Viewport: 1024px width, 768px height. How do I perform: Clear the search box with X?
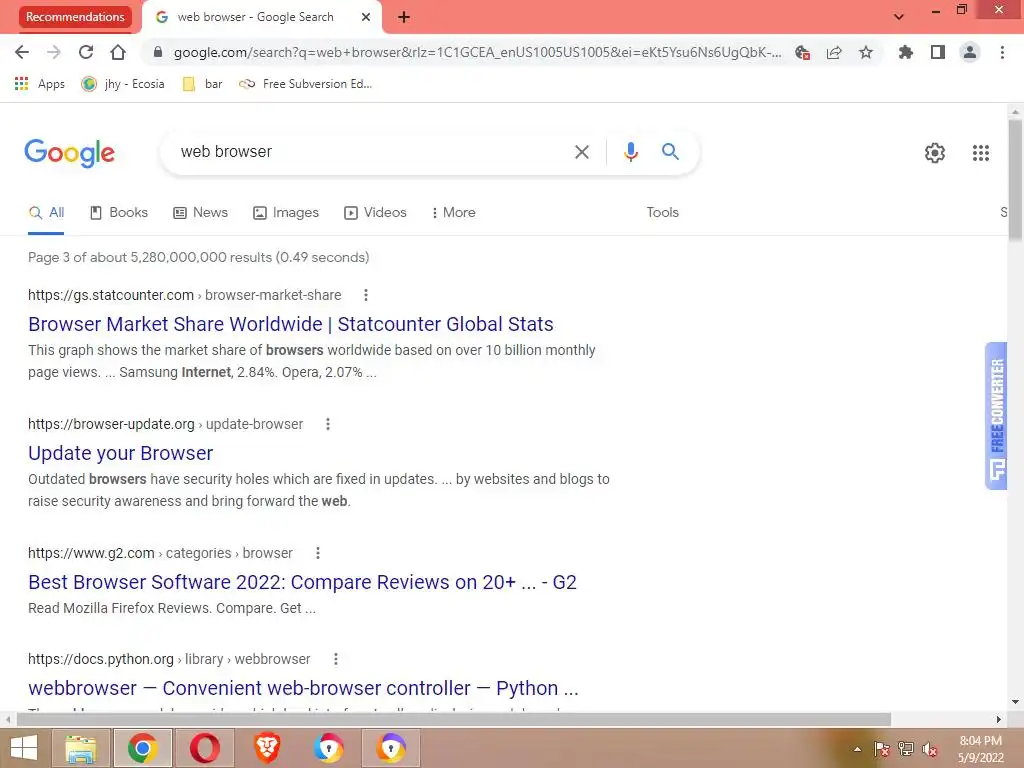(582, 152)
